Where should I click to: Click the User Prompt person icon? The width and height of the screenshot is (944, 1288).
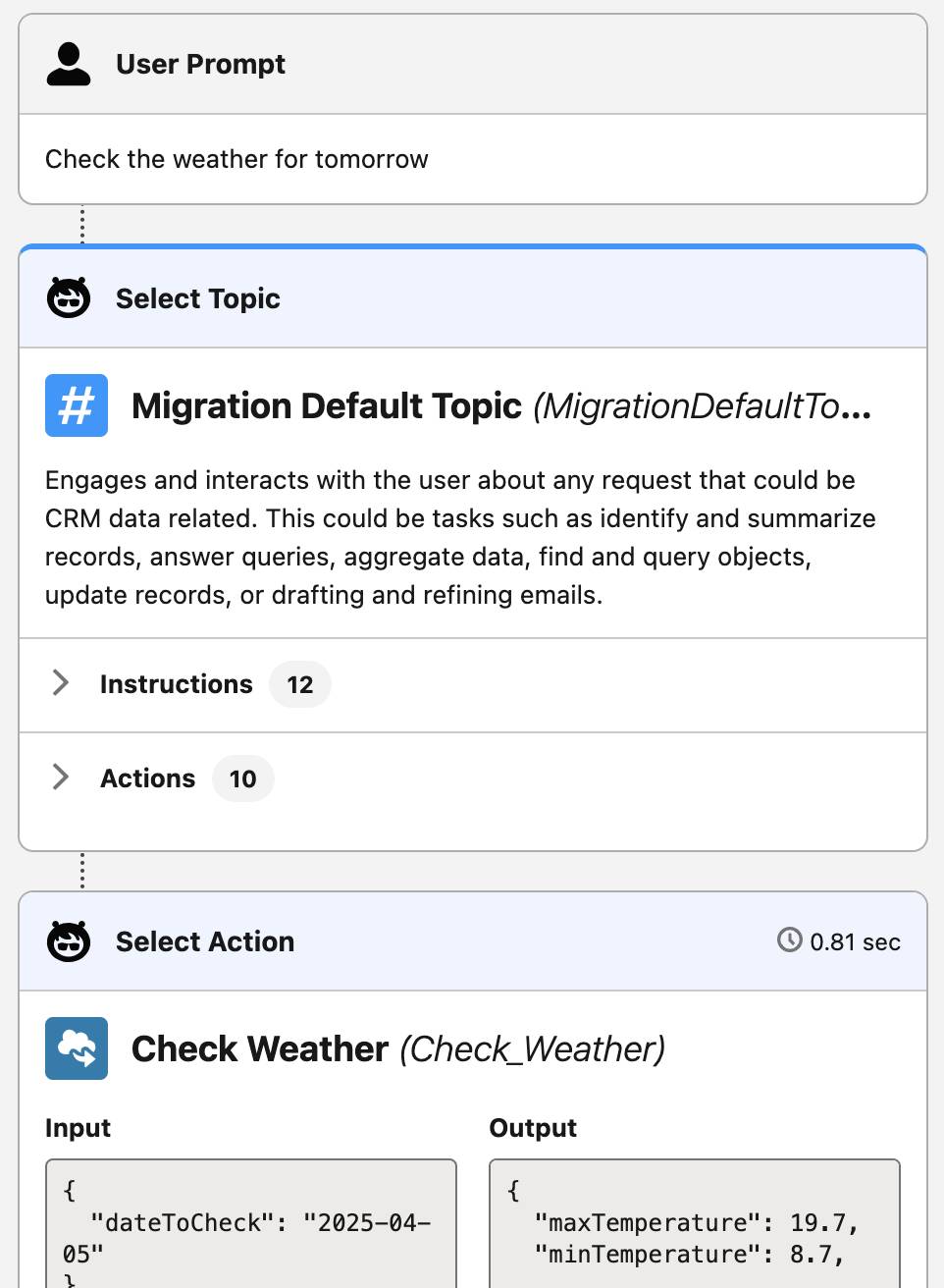[x=68, y=63]
